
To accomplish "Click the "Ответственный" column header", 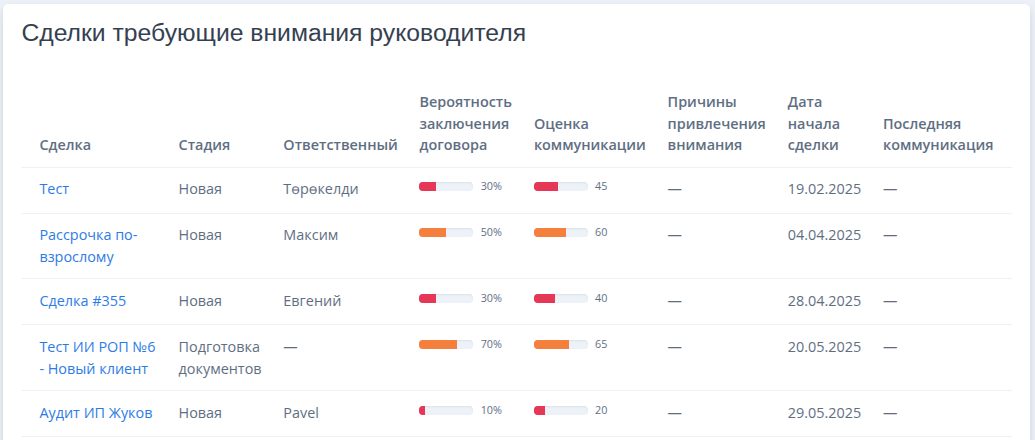I will point(341,145).
